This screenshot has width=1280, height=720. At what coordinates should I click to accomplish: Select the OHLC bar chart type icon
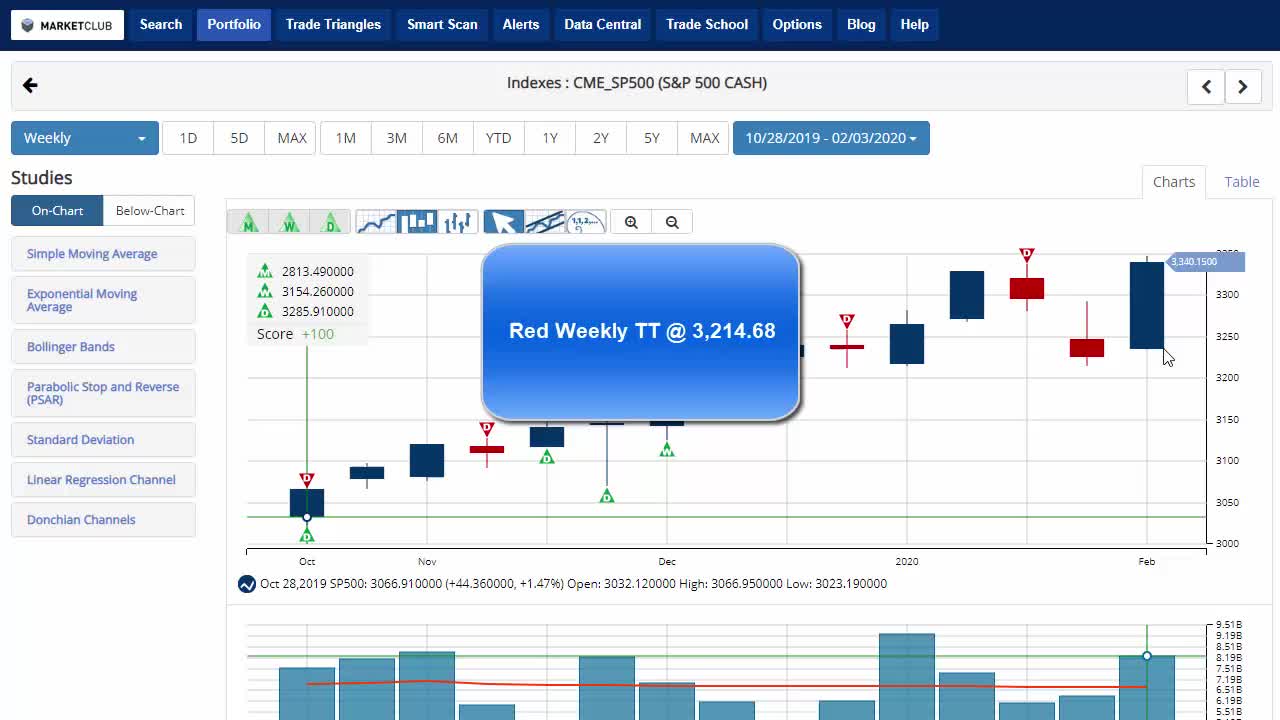[x=458, y=222]
